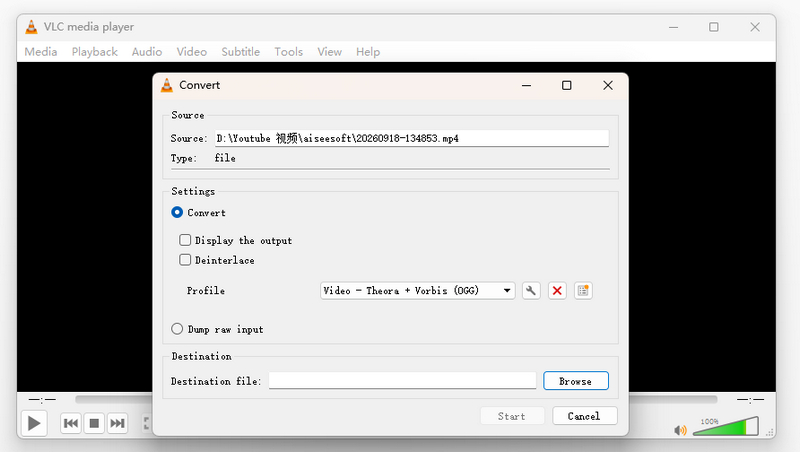Cancel the Convert dialog
The height and width of the screenshot is (452, 800).
(x=585, y=416)
